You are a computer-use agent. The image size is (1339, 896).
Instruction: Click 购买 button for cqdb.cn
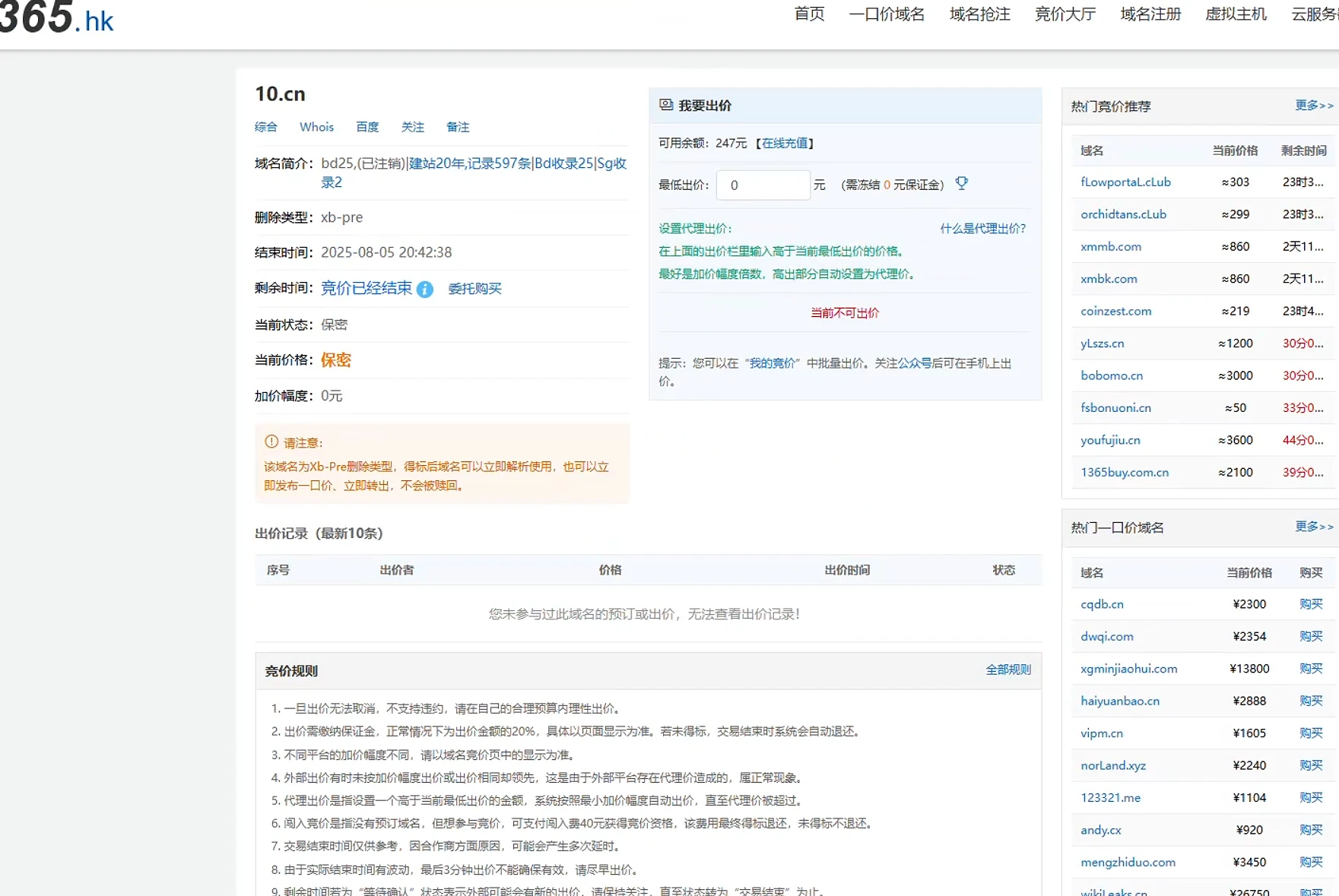click(1311, 604)
